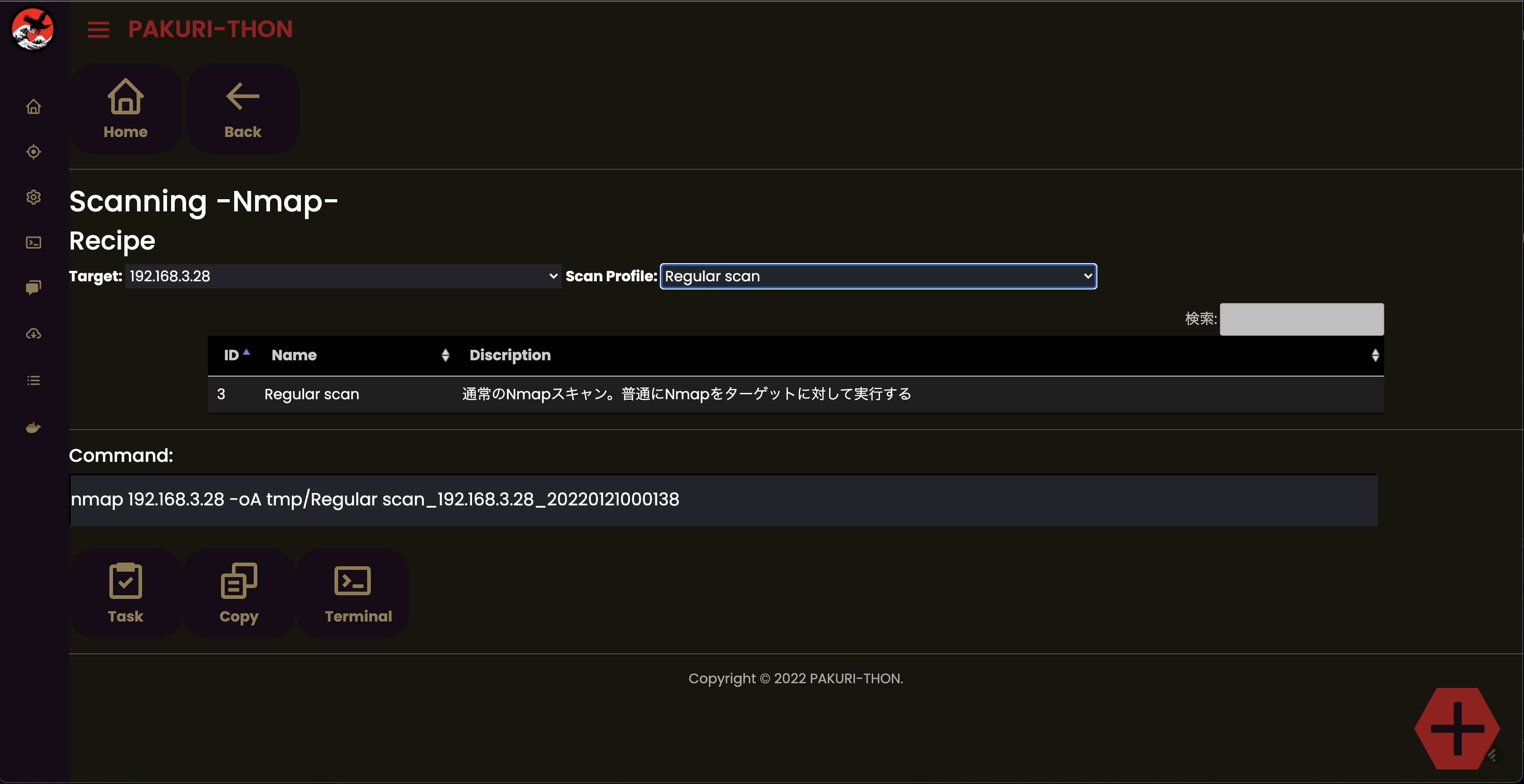Copy the nmap command
The width and height of the screenshot is (1524, 784).
239,593
